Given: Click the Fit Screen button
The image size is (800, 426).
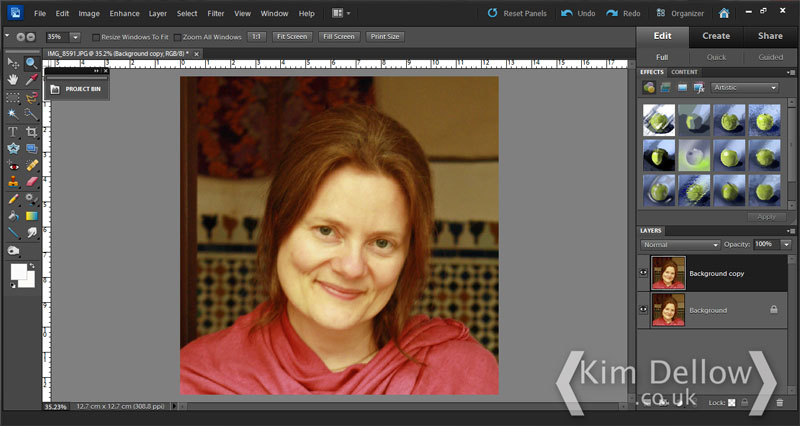Looking at the screenshot, I should (x=292, y=37).
